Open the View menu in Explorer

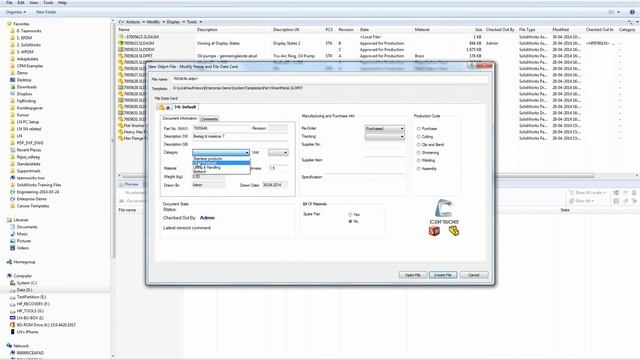(x=34, y=3)
